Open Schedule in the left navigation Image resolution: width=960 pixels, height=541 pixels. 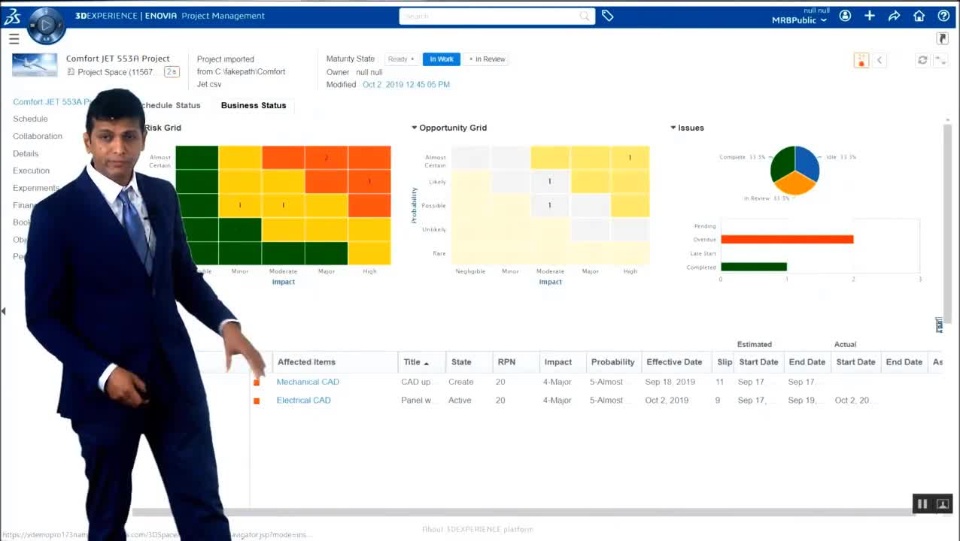point(30,119)
